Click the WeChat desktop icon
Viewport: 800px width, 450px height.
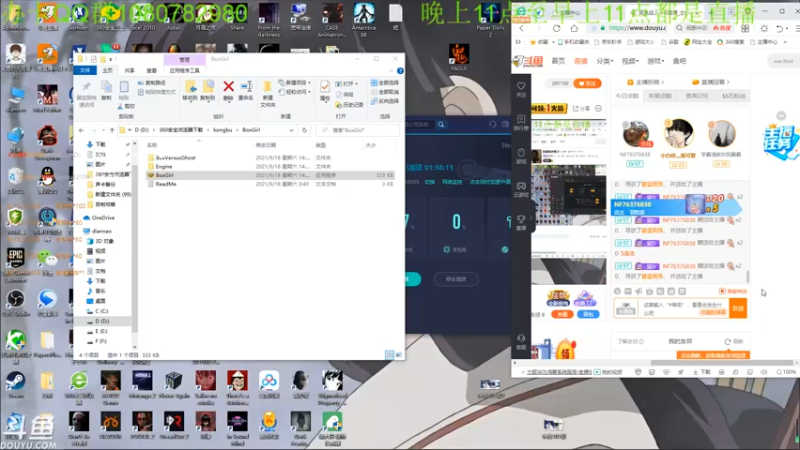(x=47, y=262)
